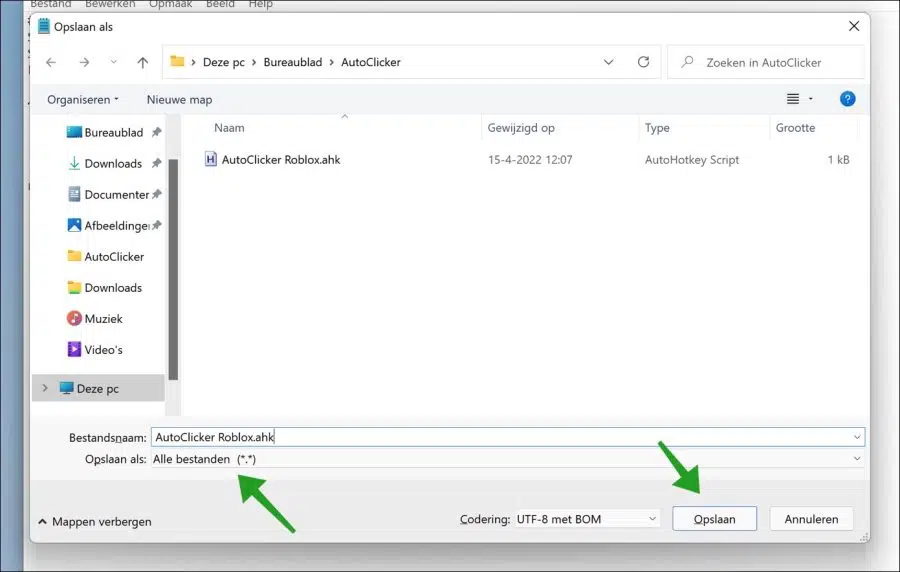Open the Opmaak menu in Notepad
The width and height of the screenshot is (900, 572).
[170, 4]
